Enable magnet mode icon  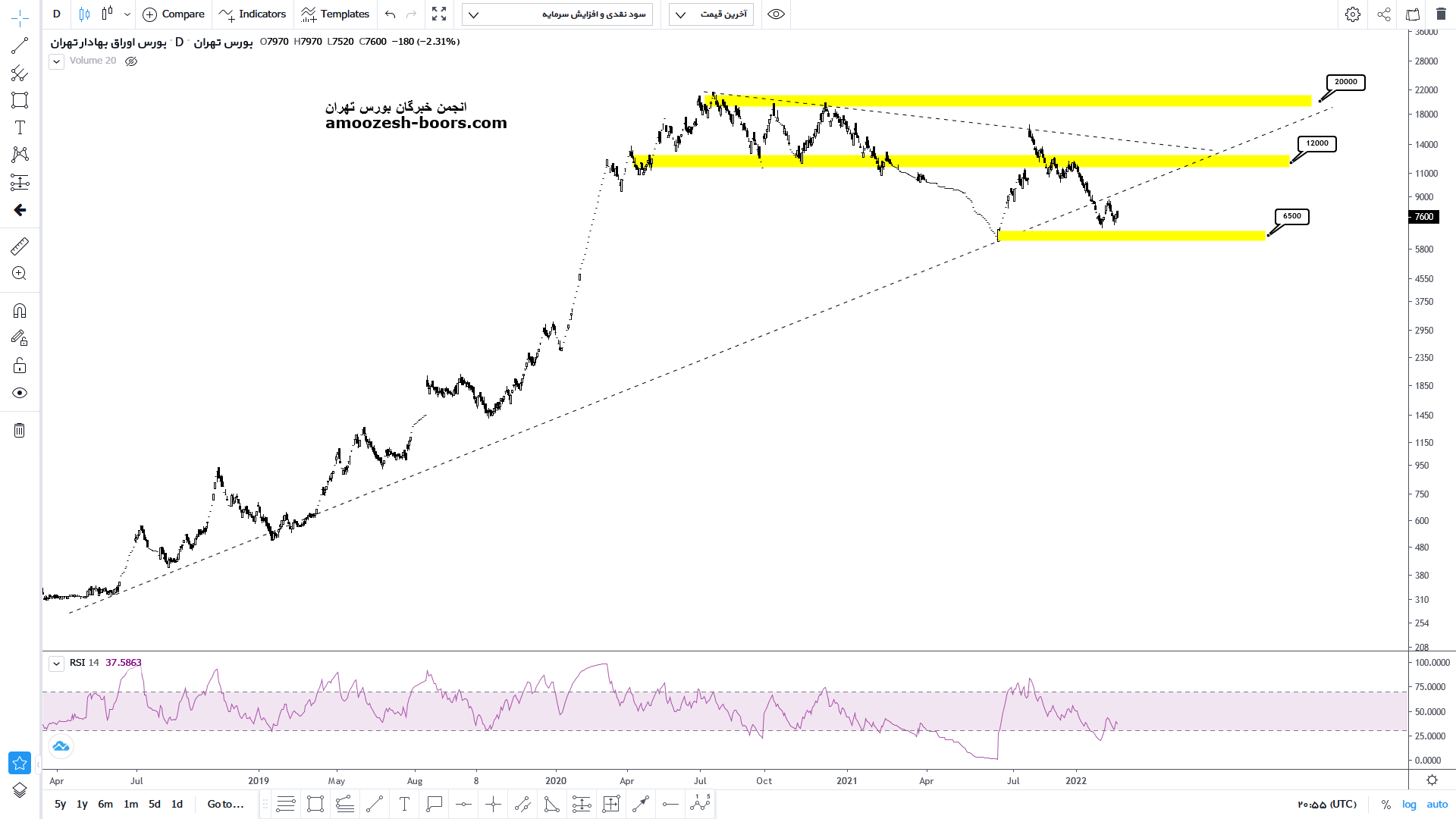point(20,311)
